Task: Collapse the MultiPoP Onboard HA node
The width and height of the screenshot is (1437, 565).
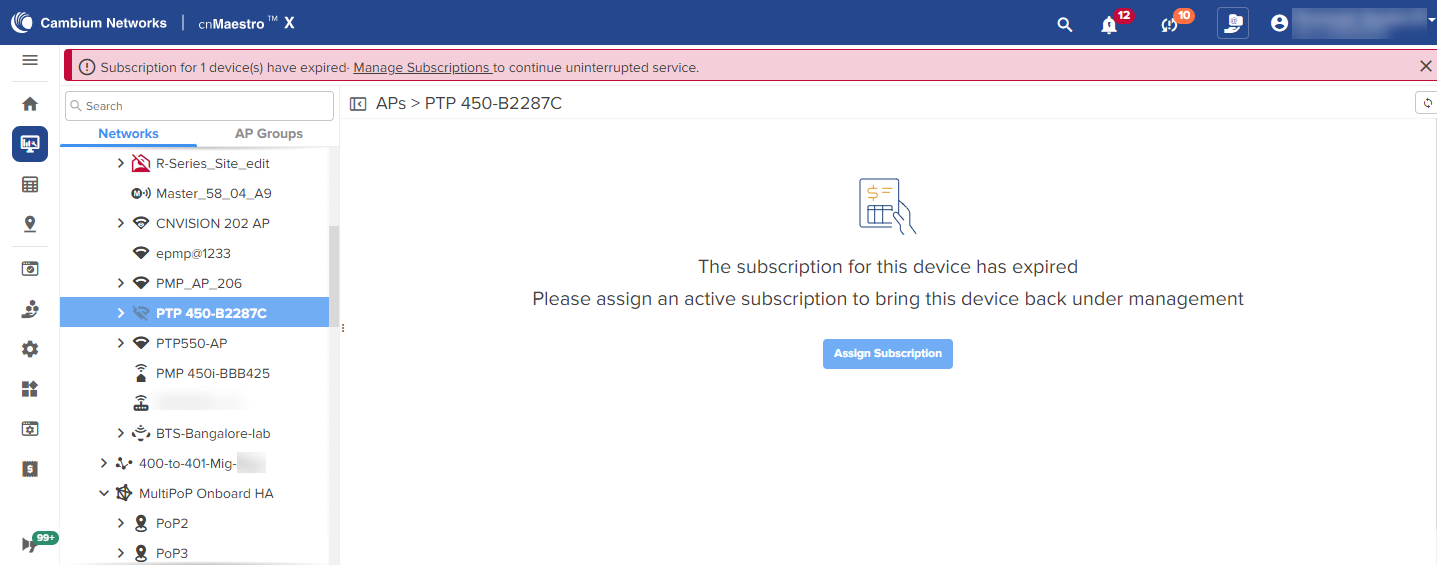Action: [104, 493]
